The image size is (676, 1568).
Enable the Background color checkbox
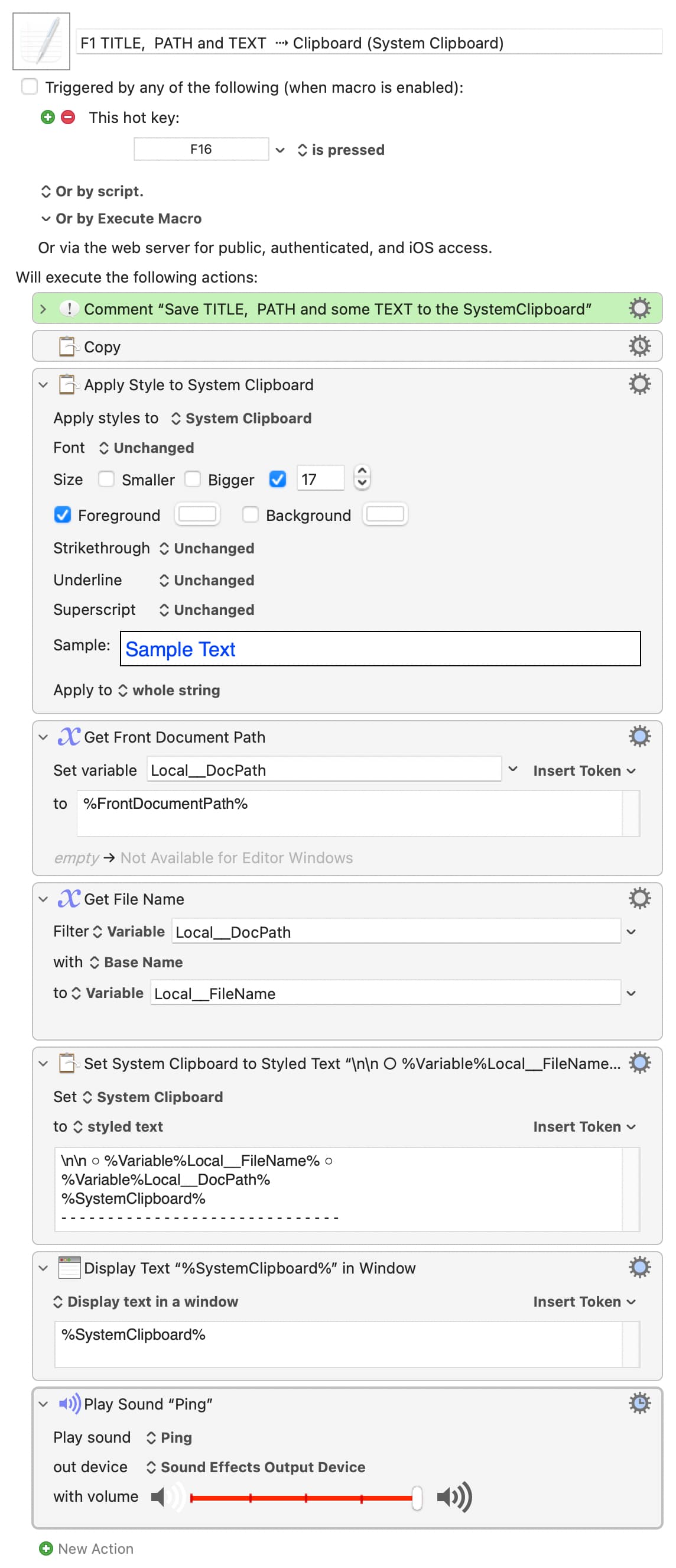[x=250, y=515]
